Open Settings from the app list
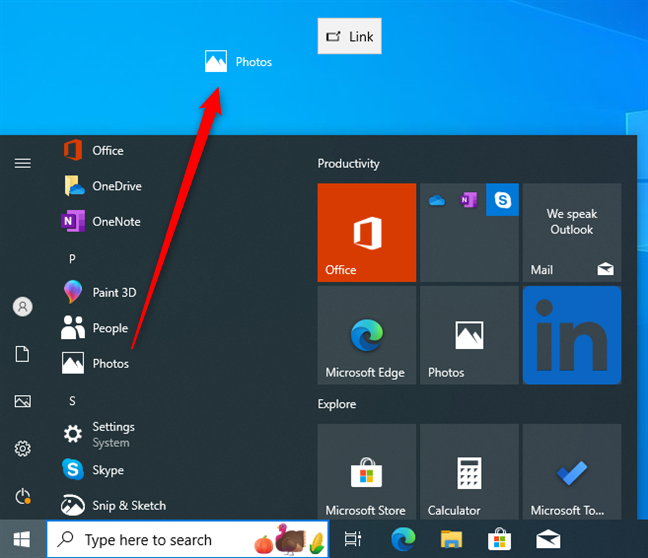Screen dimensions: 648x558 (x=99, y=434)
